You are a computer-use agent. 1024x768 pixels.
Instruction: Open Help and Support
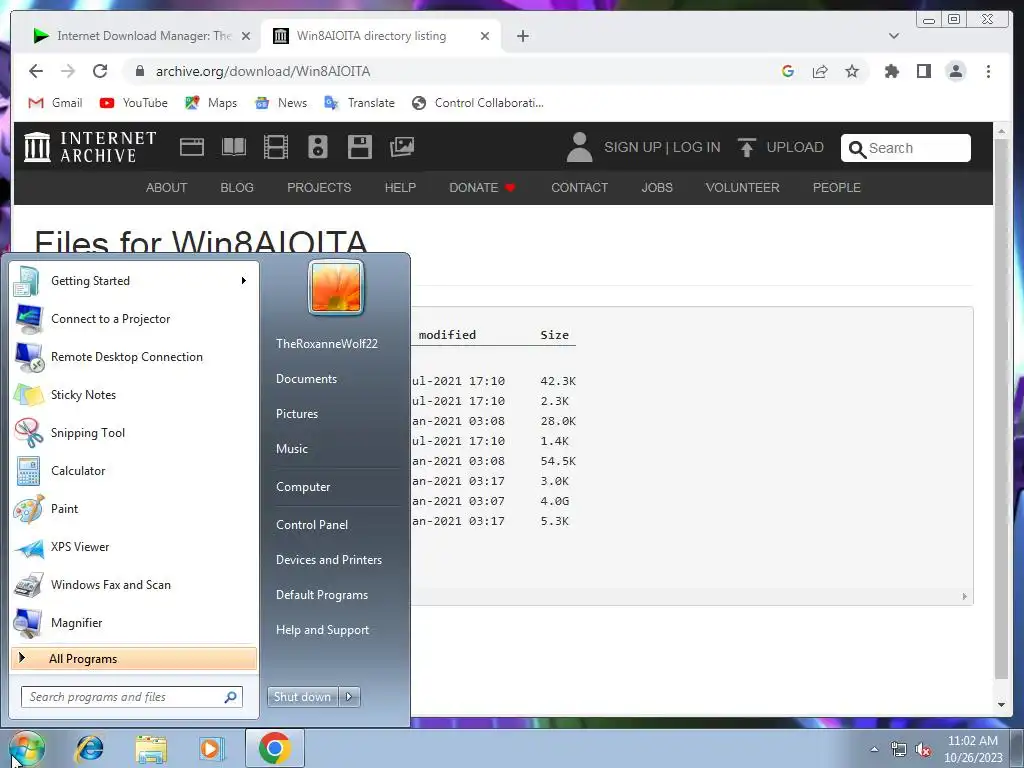point(322,630)
